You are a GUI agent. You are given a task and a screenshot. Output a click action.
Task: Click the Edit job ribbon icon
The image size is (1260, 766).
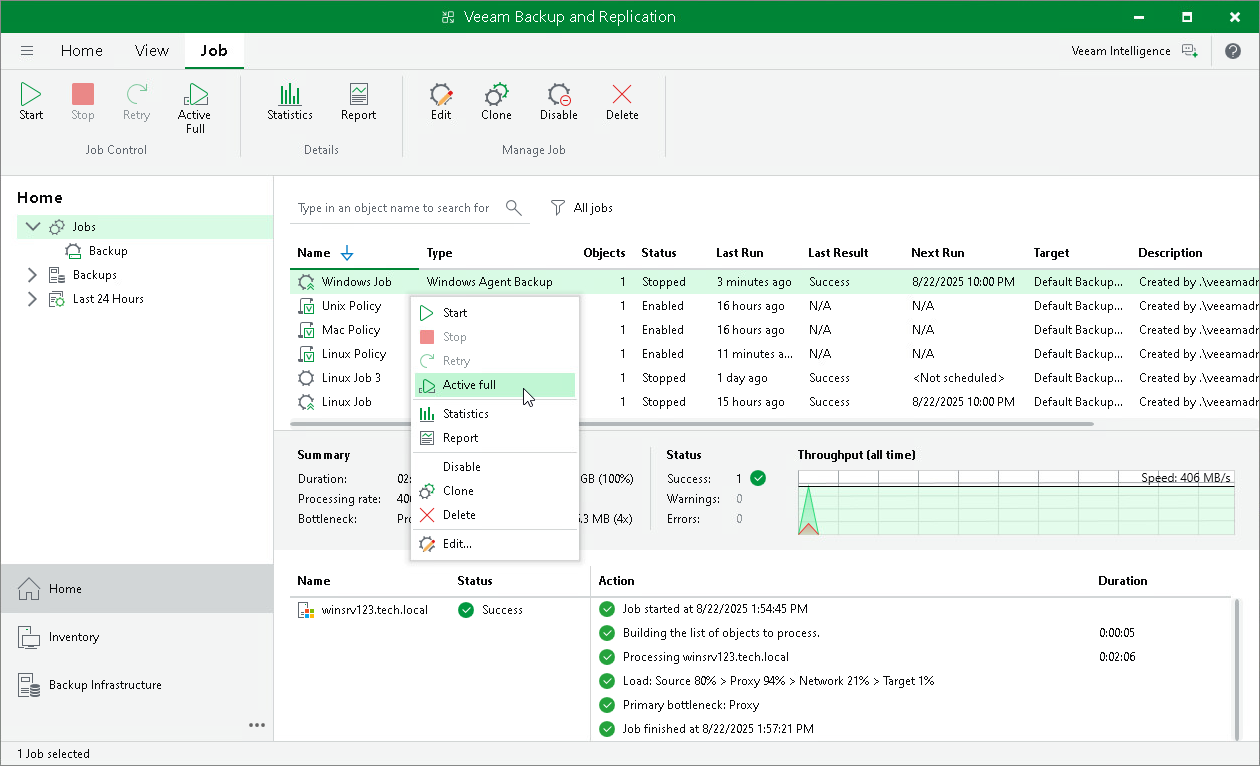click(x=441, y=103)
